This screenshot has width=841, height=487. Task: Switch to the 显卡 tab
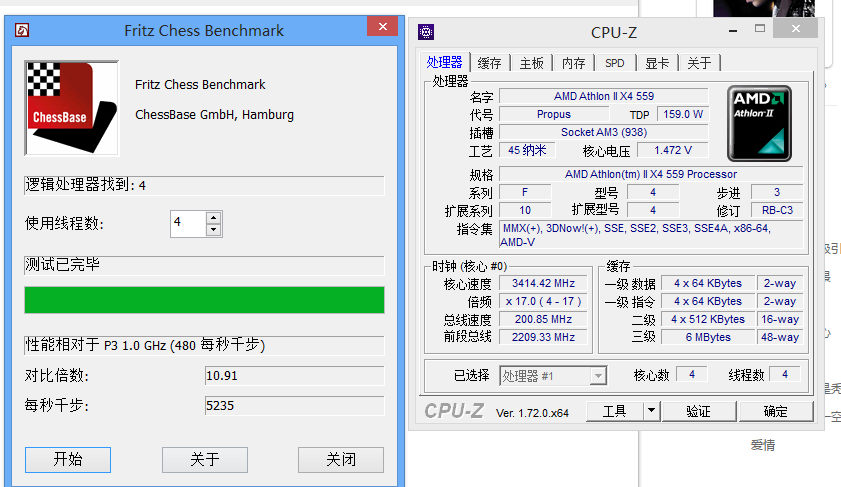(657, 63)
